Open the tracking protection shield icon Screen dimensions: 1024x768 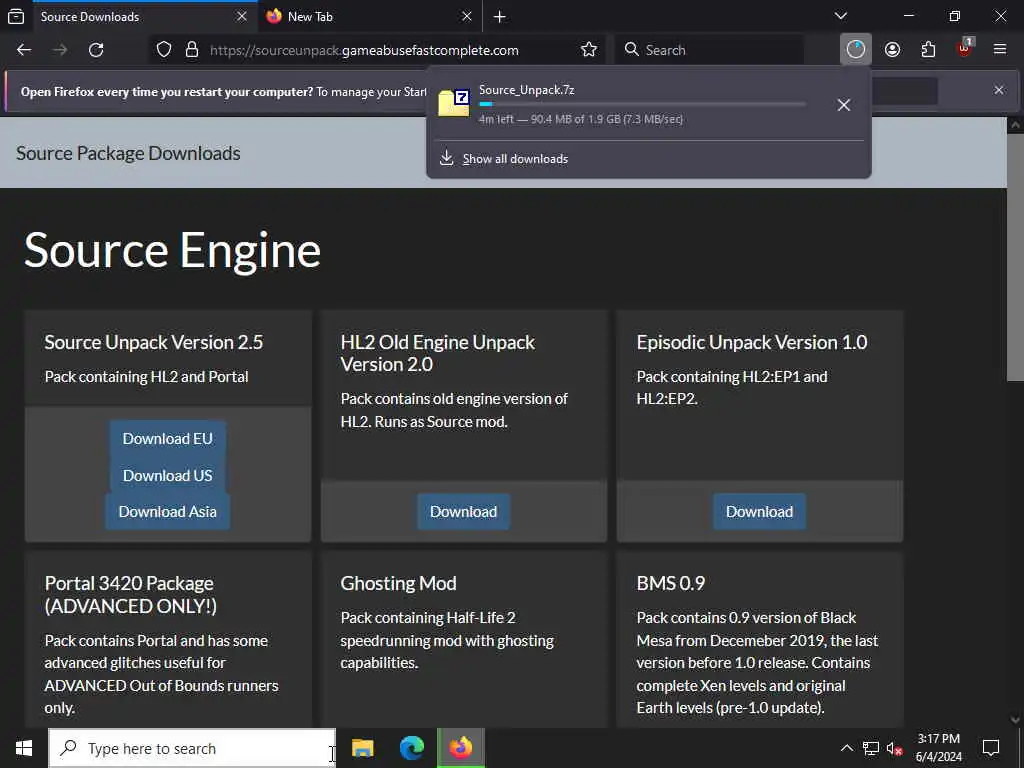164,50
